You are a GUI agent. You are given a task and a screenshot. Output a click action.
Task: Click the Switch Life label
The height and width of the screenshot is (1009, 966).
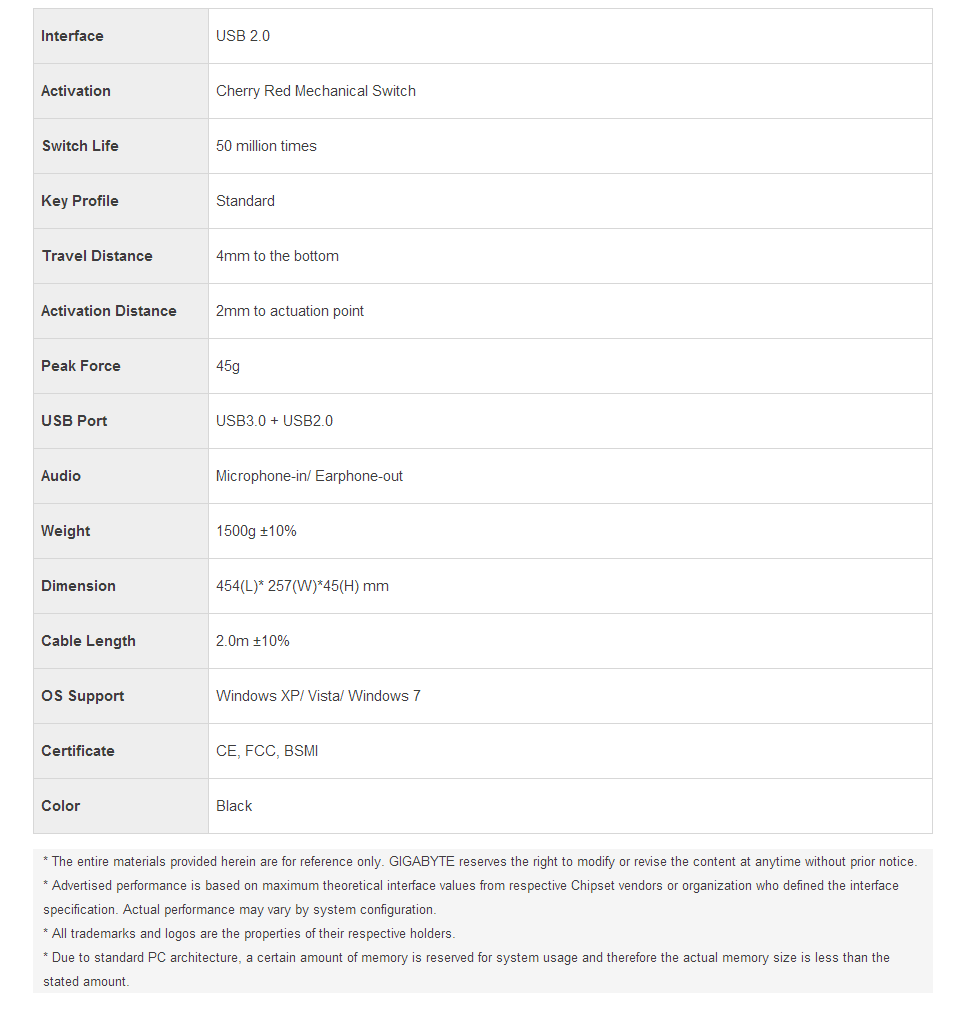pos(80,146)
